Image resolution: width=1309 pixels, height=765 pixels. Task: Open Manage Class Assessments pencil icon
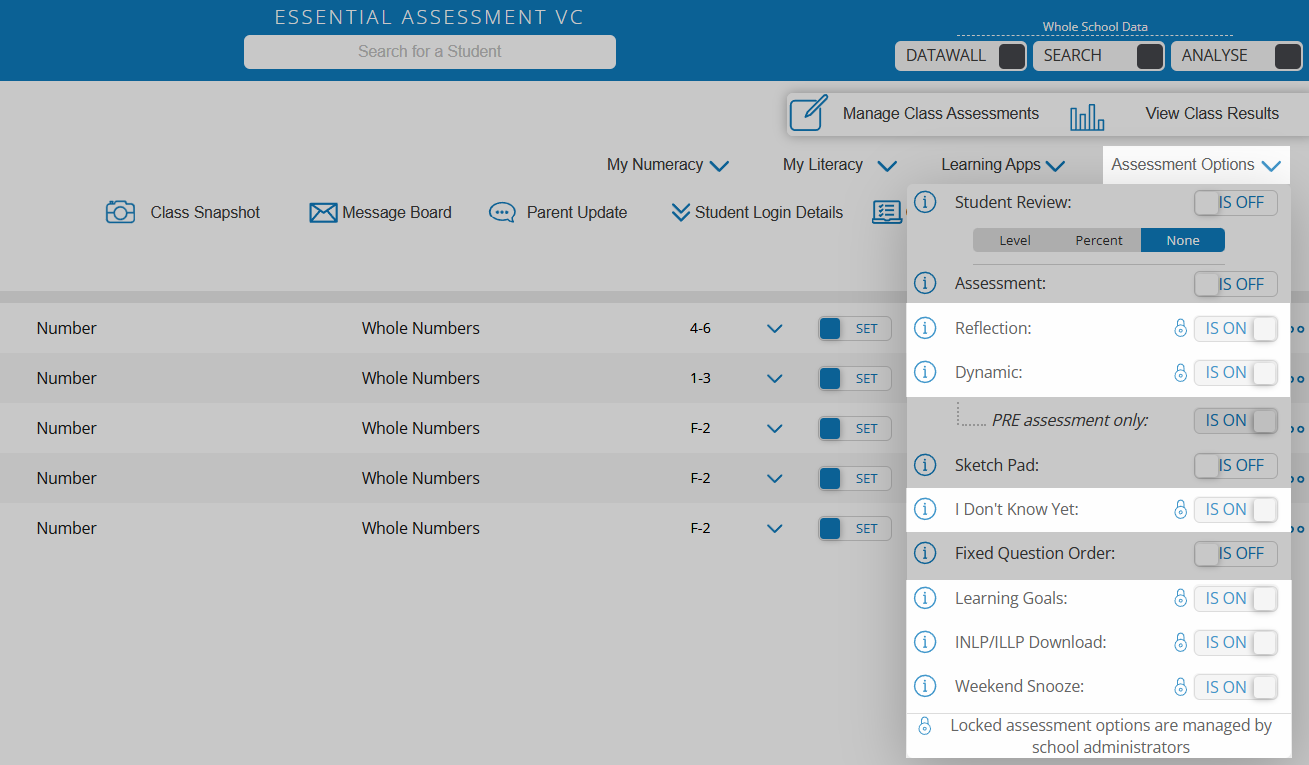808,113
